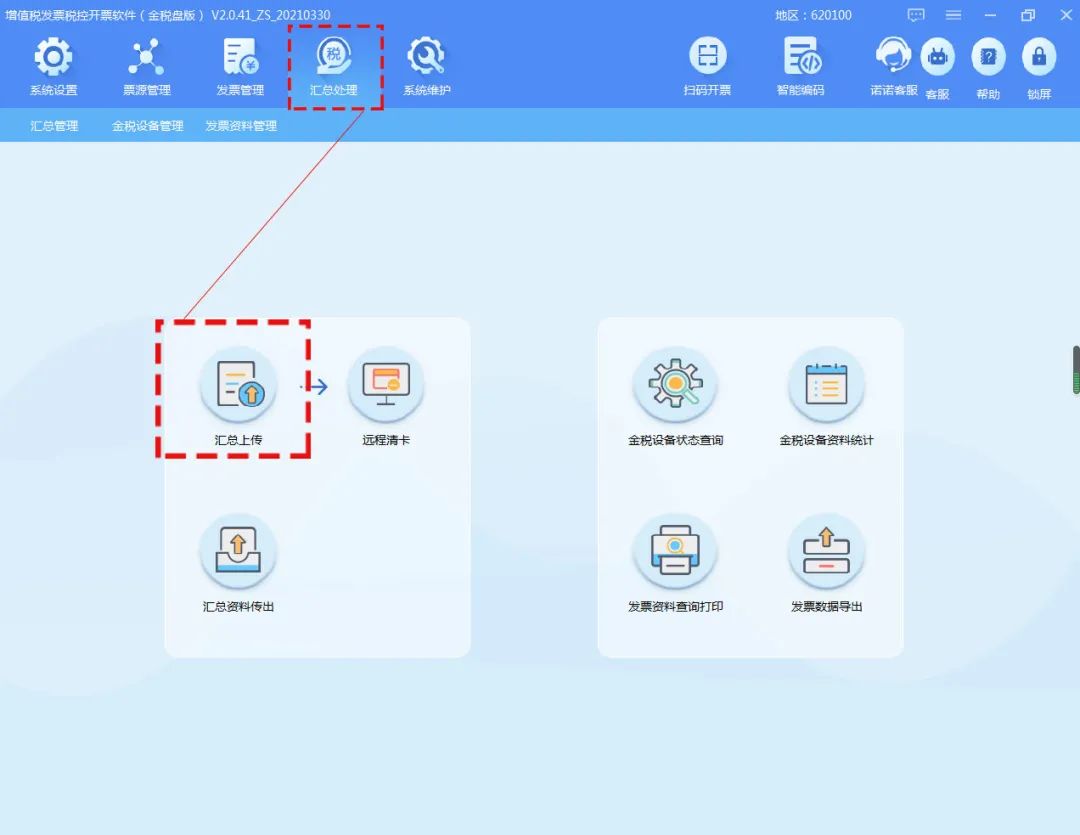This screenshot has width=1080, height=835.
Task: Open 汇总资料传出 icon
Action: coord(238,552)
